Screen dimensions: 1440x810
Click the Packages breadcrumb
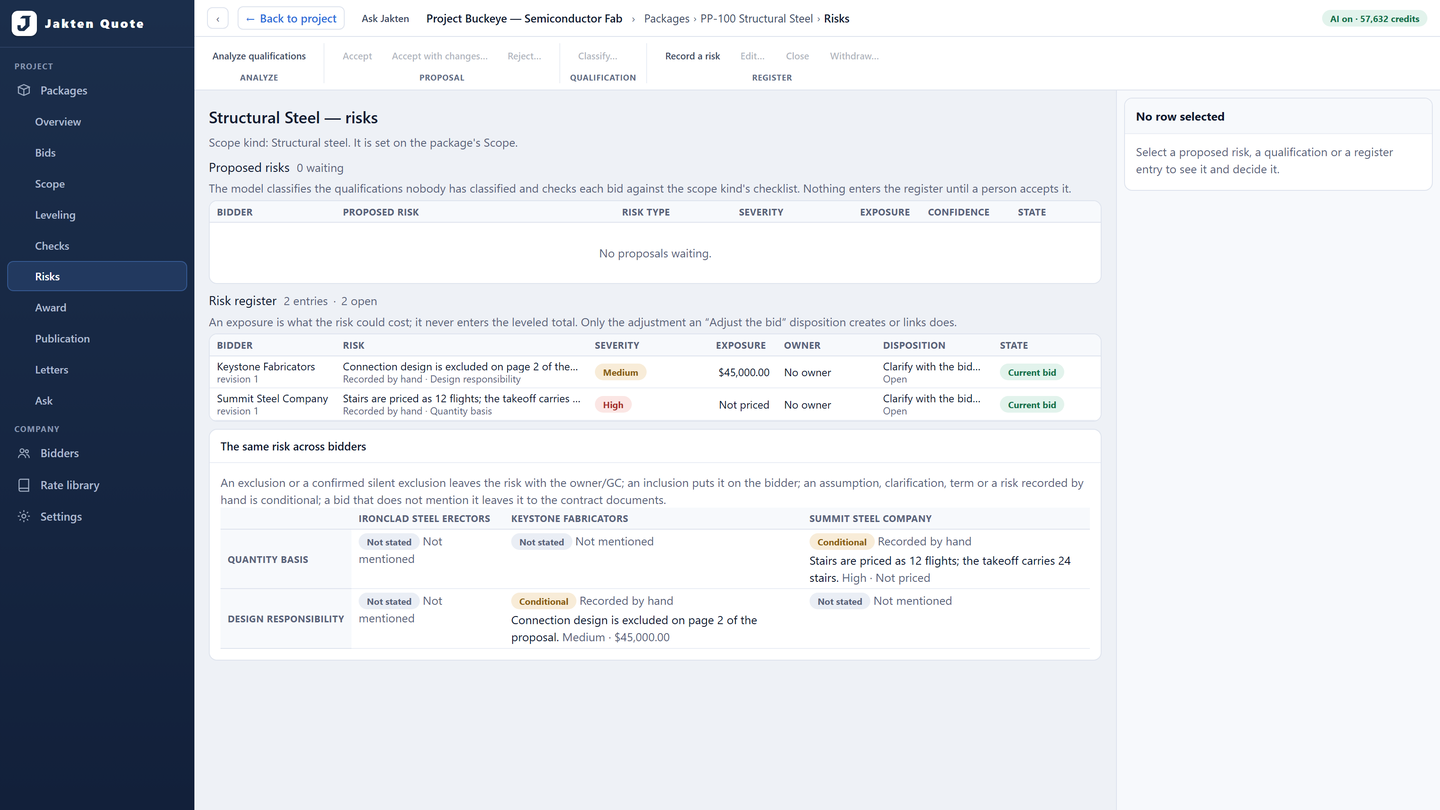coord(667,19)
